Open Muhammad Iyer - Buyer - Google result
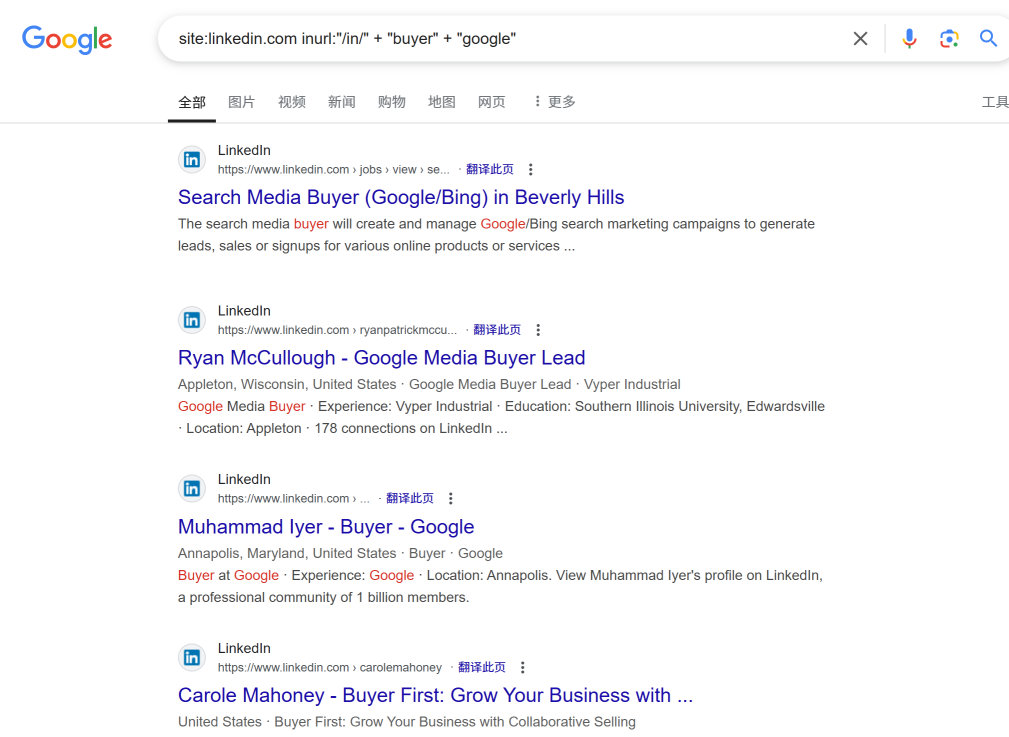Screen dimensions: 1009x737 326,527
